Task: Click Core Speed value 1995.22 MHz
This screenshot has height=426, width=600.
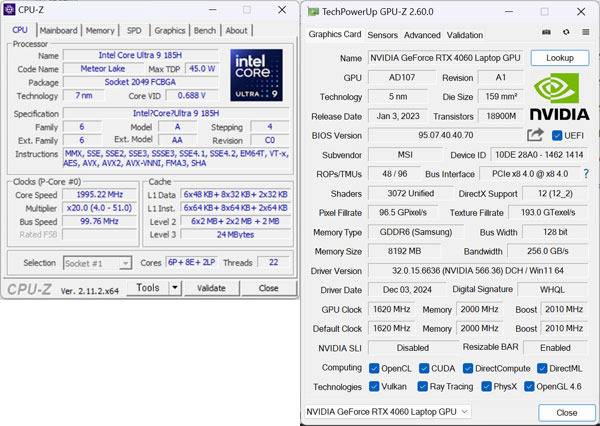Action: (99, 194)
